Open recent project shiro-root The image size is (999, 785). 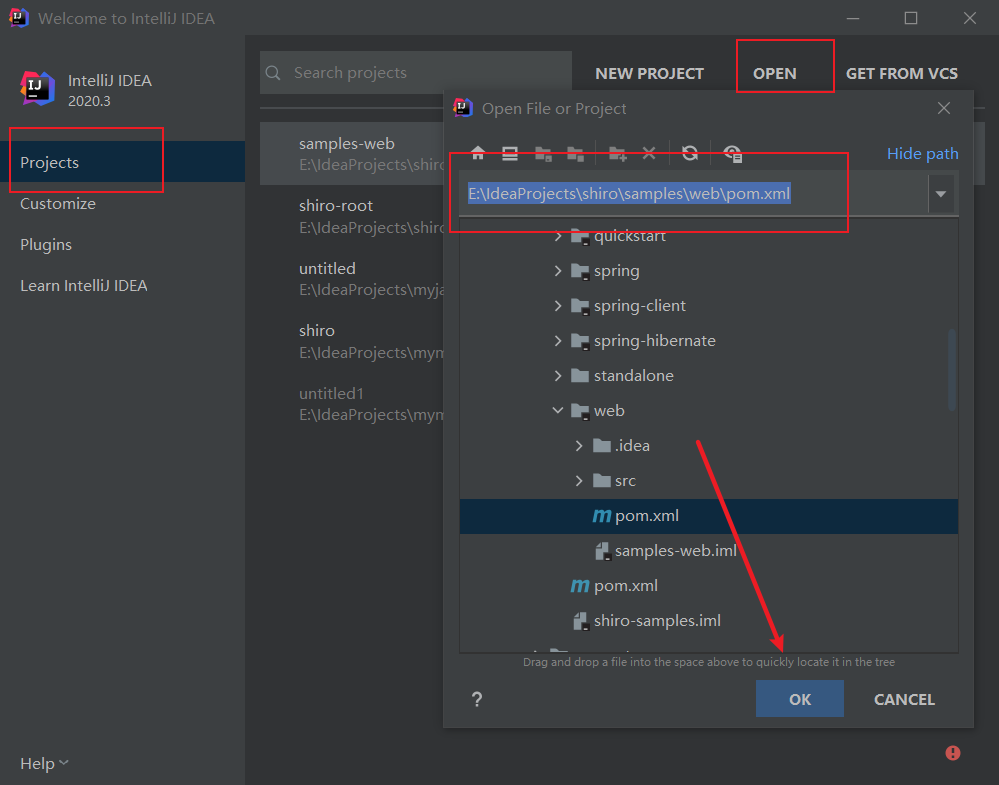(x=352, y=217)
